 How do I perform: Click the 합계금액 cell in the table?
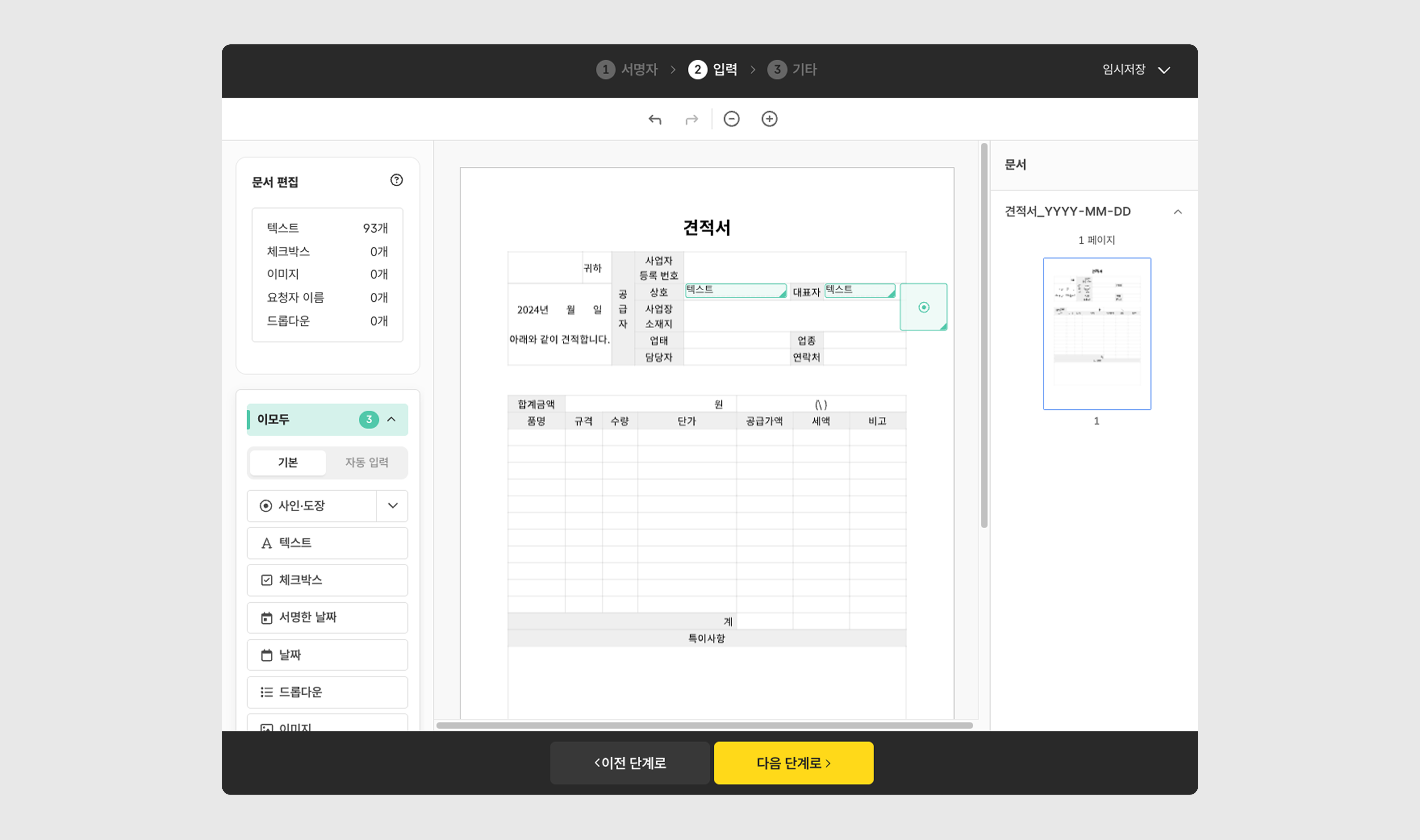536,404
